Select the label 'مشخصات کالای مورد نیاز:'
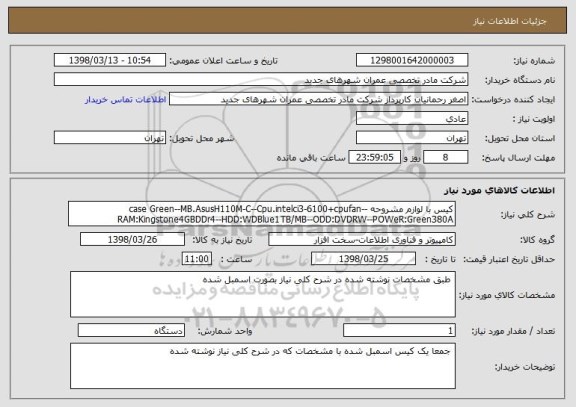The image size is (576, 407). [x=507, y=295]
